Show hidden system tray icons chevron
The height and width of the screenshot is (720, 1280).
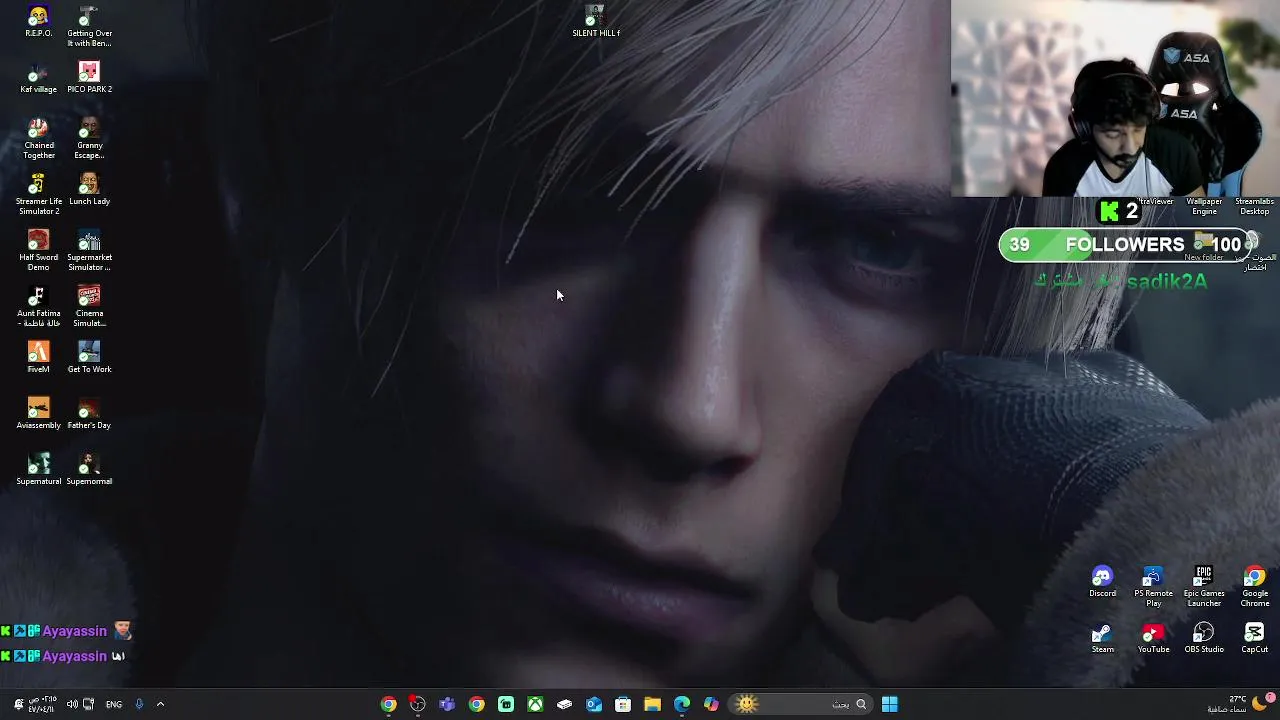pyautogui.click(x=160, y=704)
